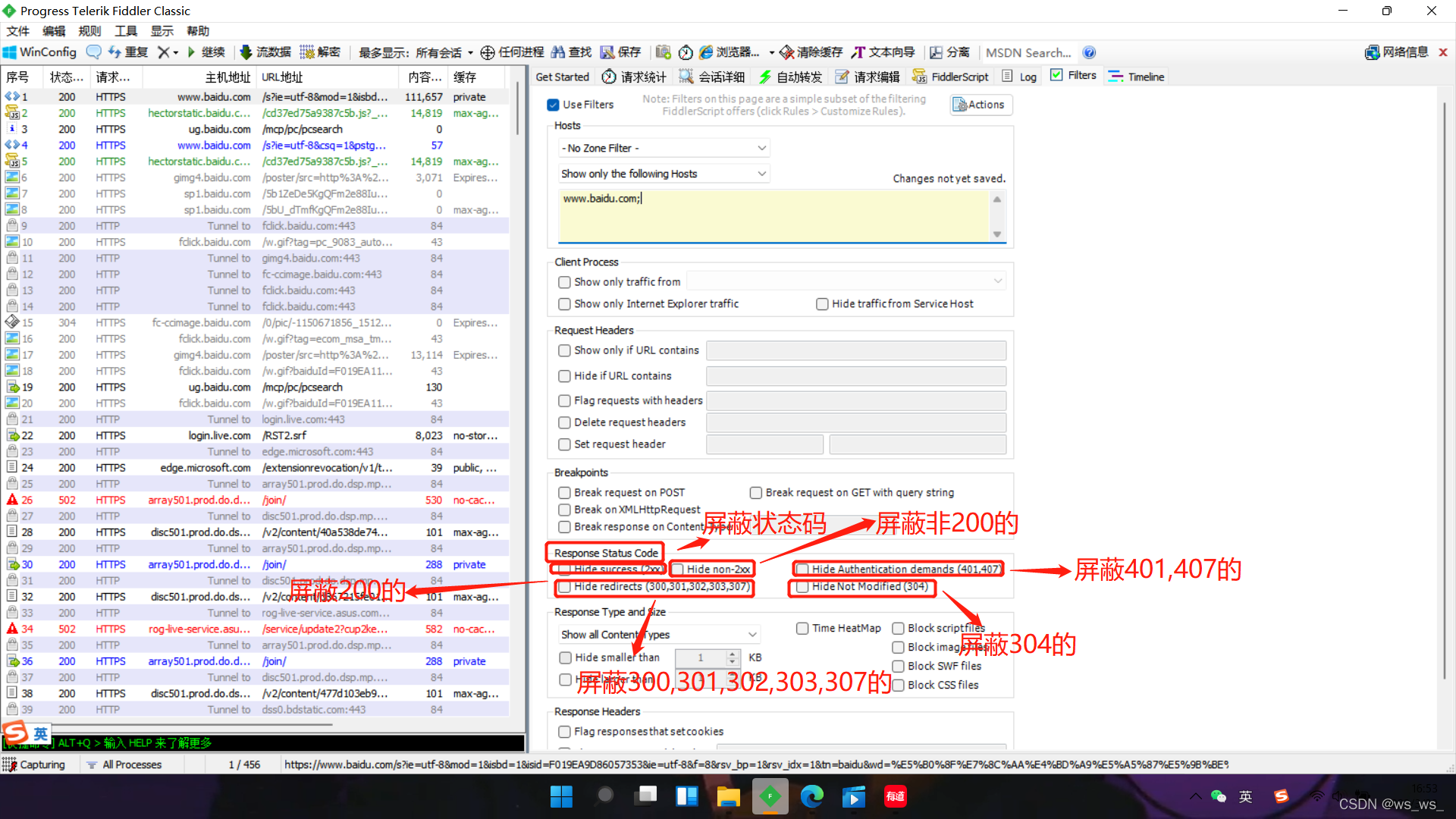Switch to 自动转发 (AutoResponder) tab
Viewport: 1456px width, 819px height.
pos(790,77)
